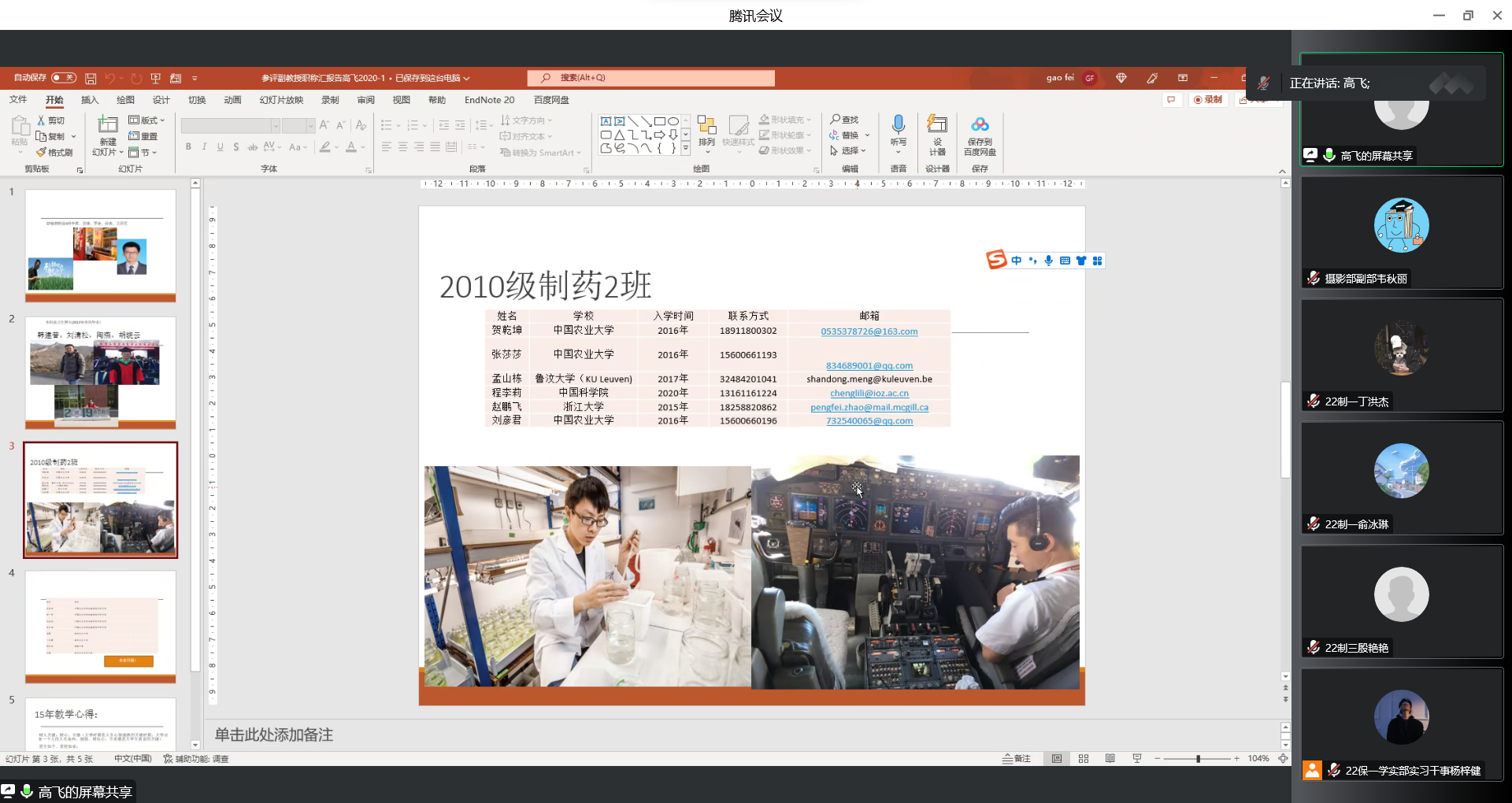Click the 排列 arrange icon
The image size is (1512, 803).
click(706, 126)
